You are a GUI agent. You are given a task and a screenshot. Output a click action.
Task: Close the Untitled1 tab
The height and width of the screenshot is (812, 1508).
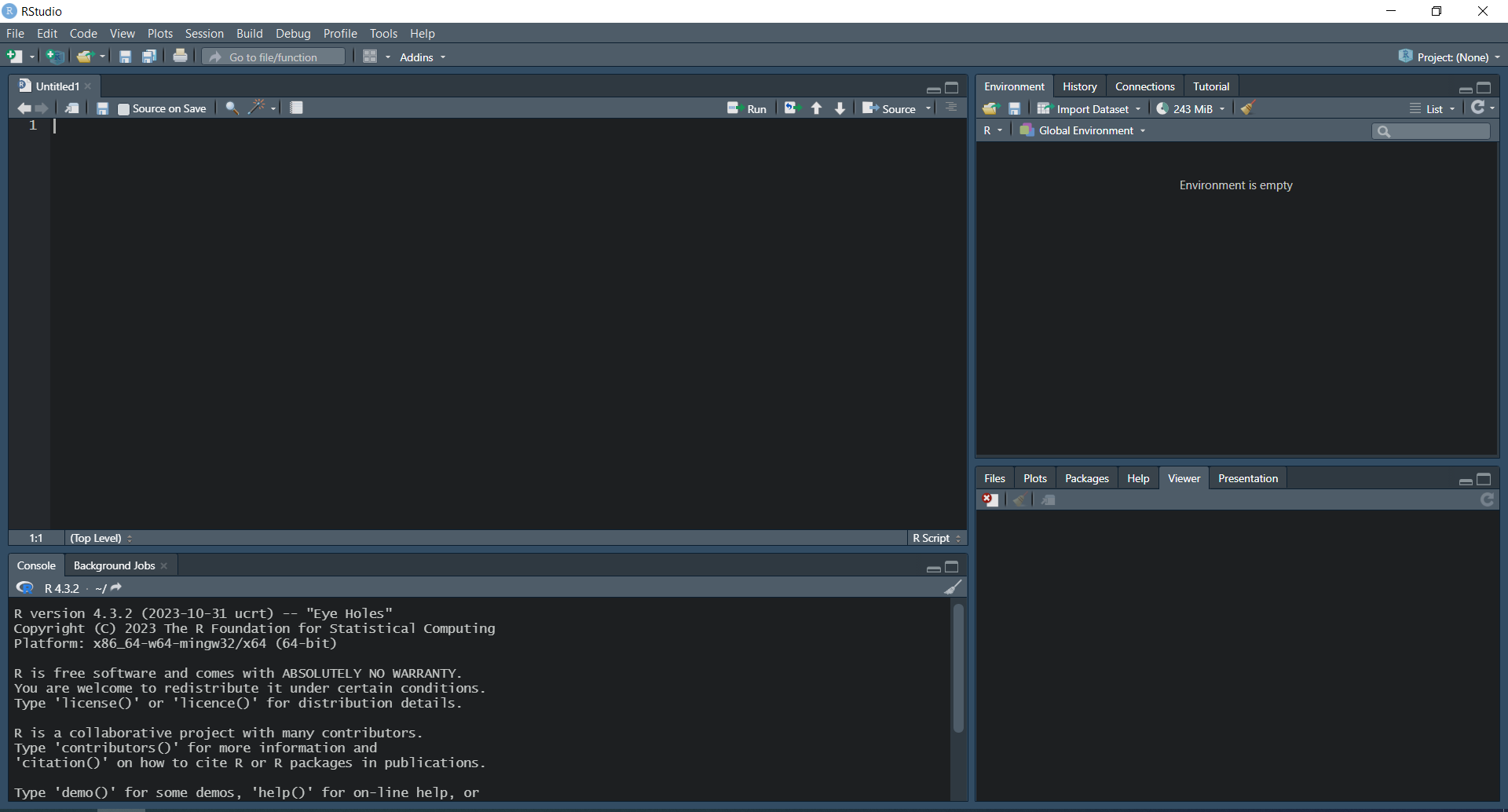click(88, 86)
